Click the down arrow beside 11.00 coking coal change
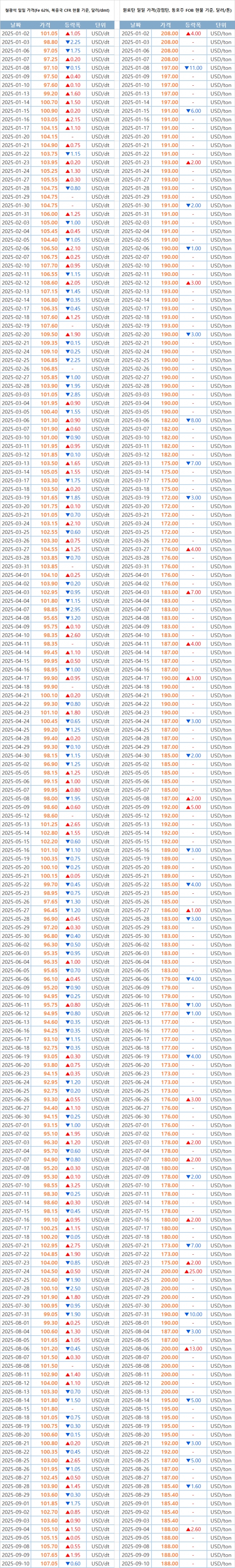 point(187,68)
